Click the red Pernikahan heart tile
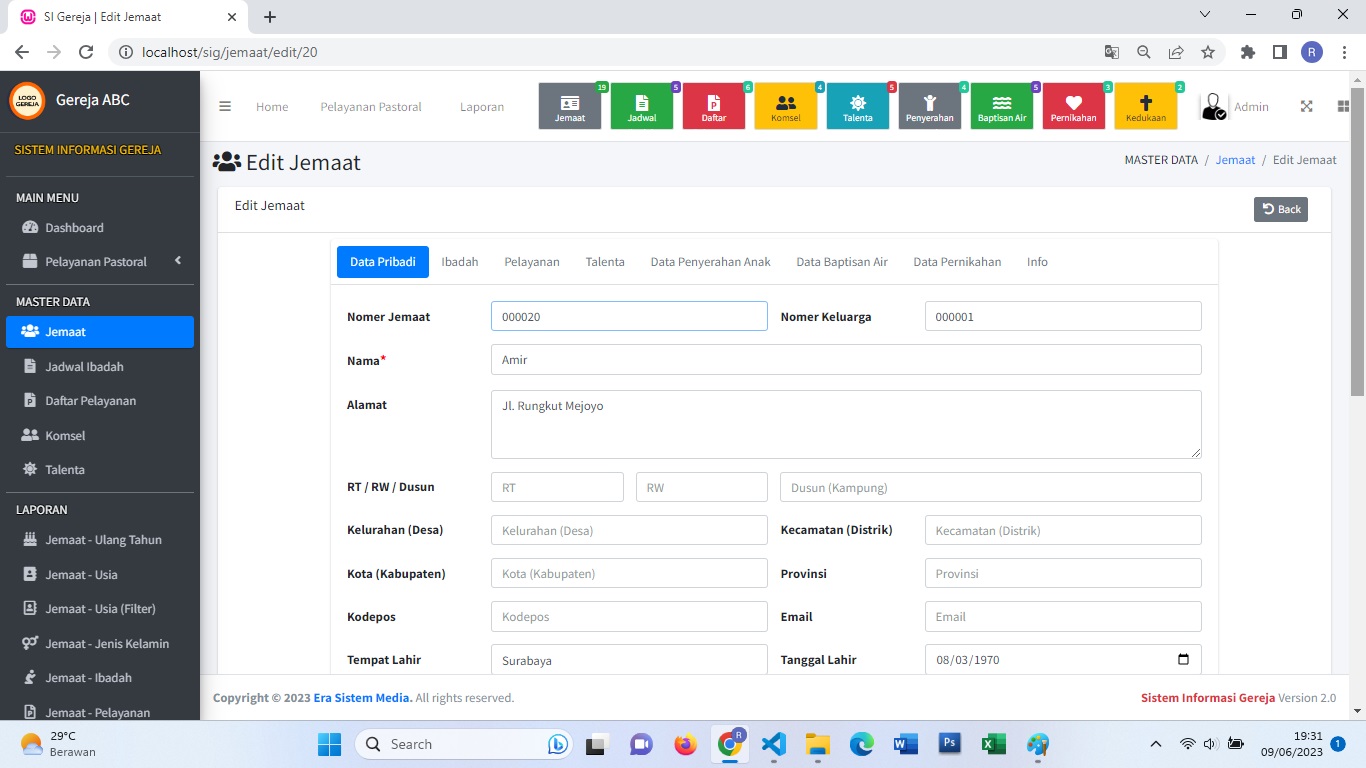 pyautogui.click(x=1074, y=106)
